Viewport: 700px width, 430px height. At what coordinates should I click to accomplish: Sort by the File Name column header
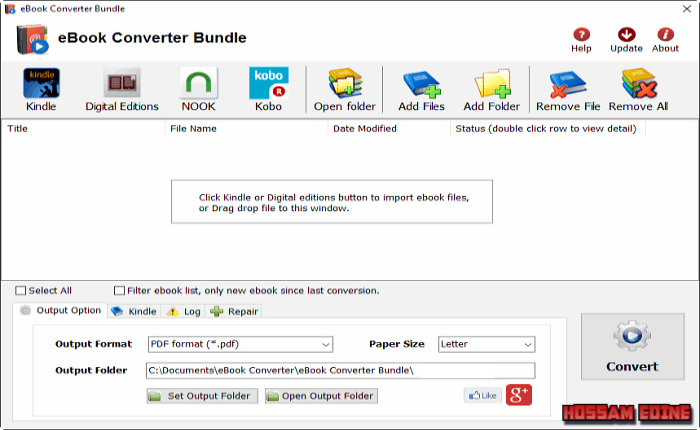246,129
